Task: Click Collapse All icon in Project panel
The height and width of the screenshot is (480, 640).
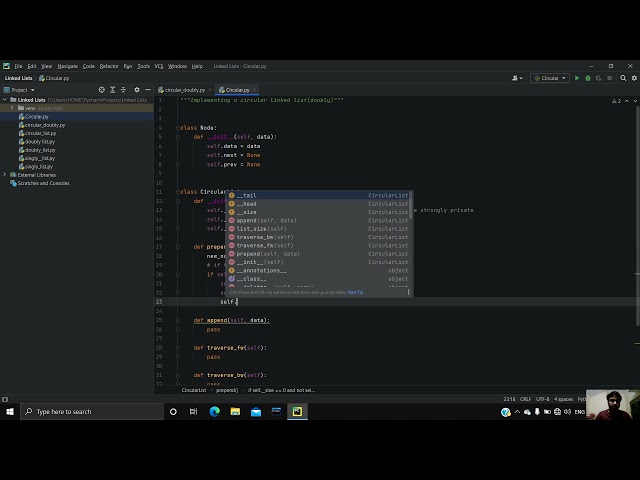Action: (123, 90)
